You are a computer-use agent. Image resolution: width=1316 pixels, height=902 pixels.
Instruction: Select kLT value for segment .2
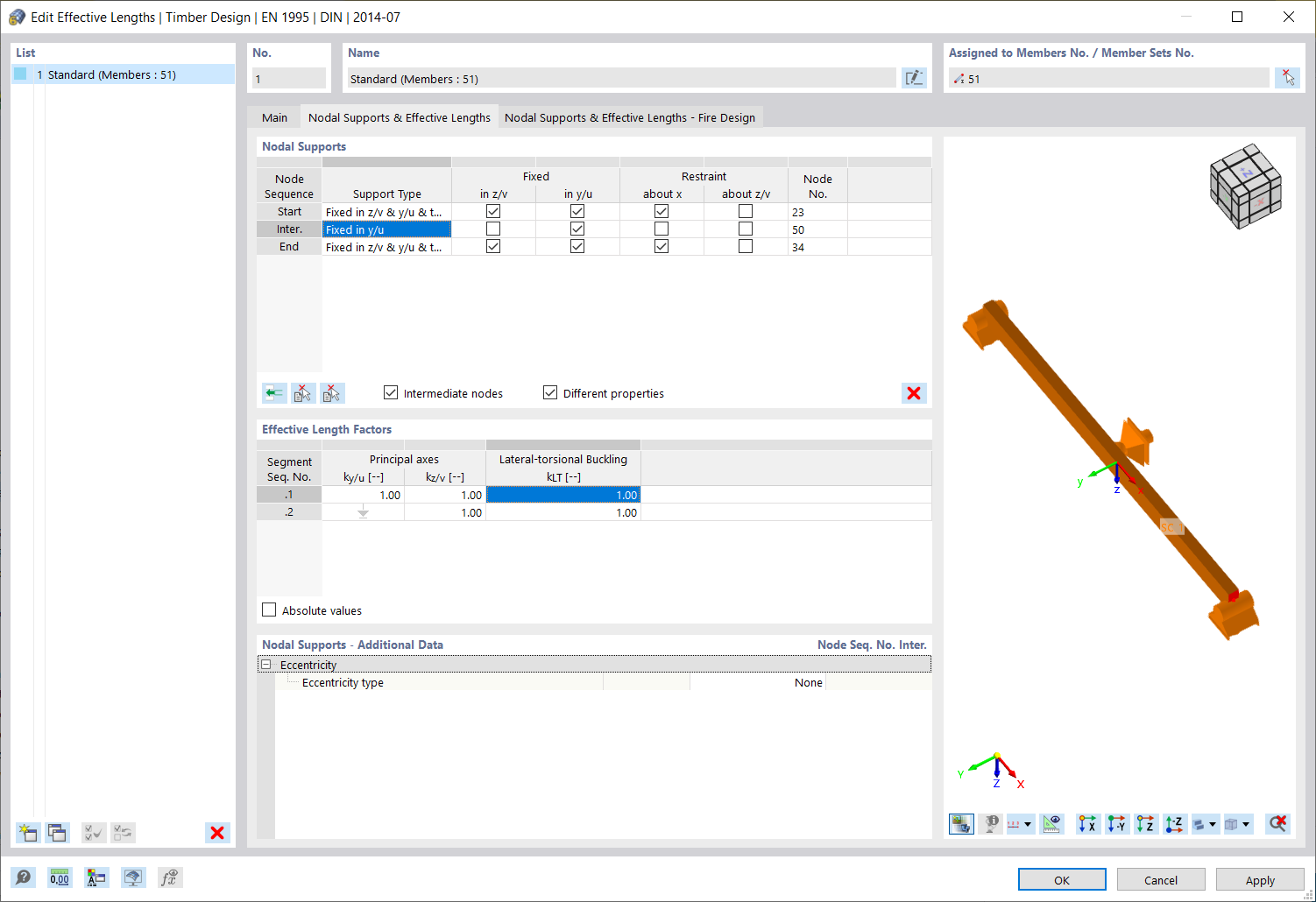point(563,512)
